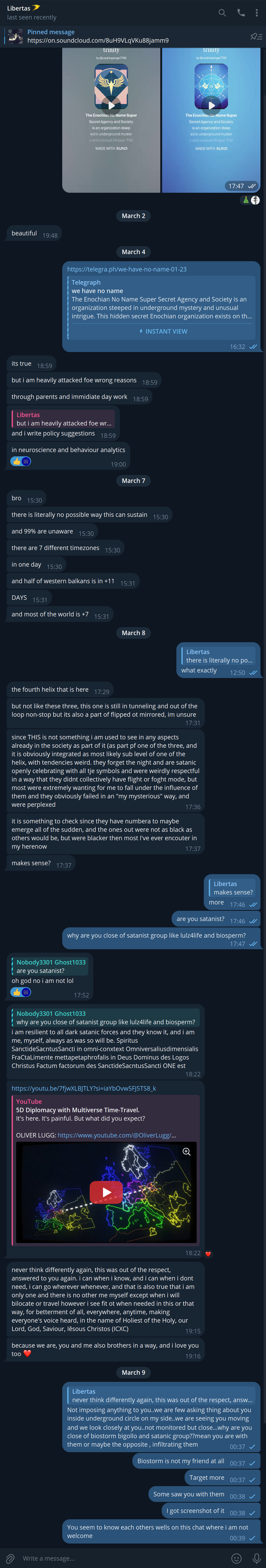The image size is (266, 1568).
Task: Open the INSTANT VIEW for Telegraph article
Action: pos(163,331)
